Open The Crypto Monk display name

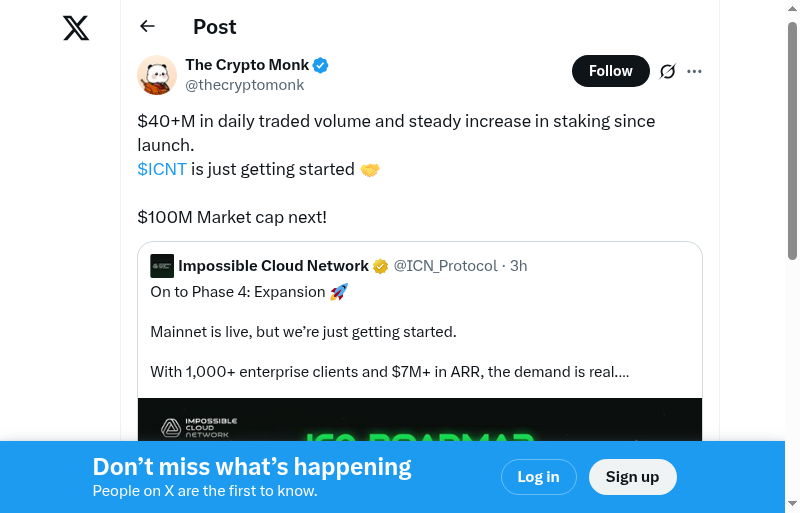point(247,65)
